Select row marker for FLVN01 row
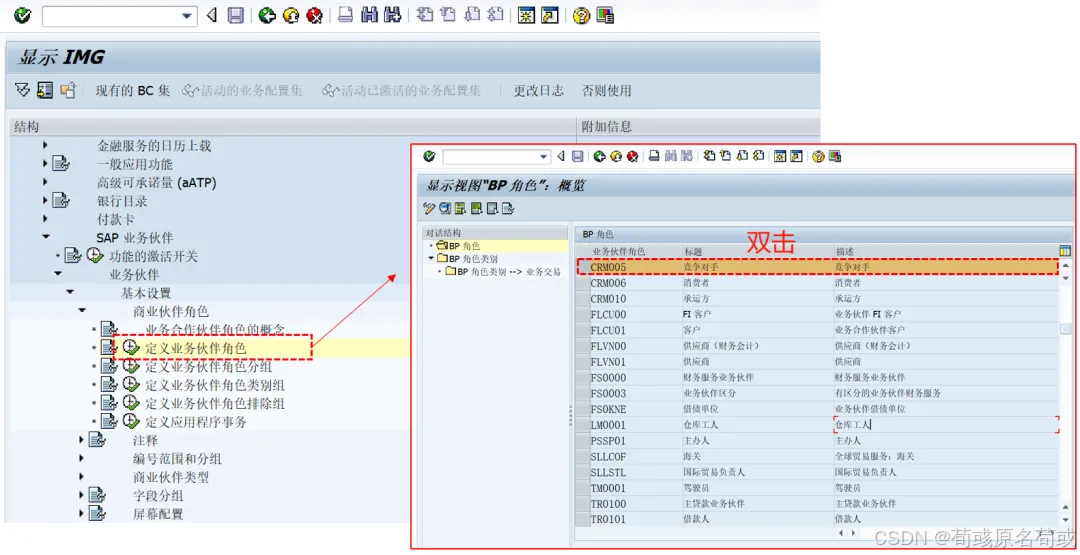 click(x=583, y=362)
